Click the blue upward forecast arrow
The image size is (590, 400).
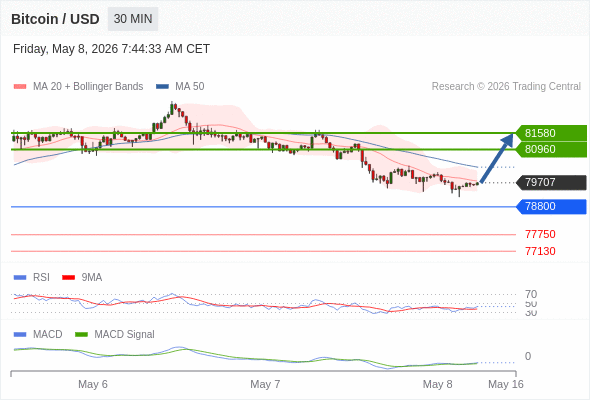(497, 158)
